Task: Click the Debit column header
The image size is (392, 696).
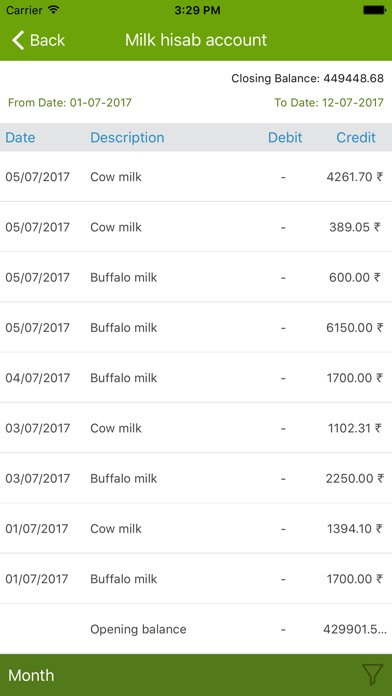Action: pos(285,138)
